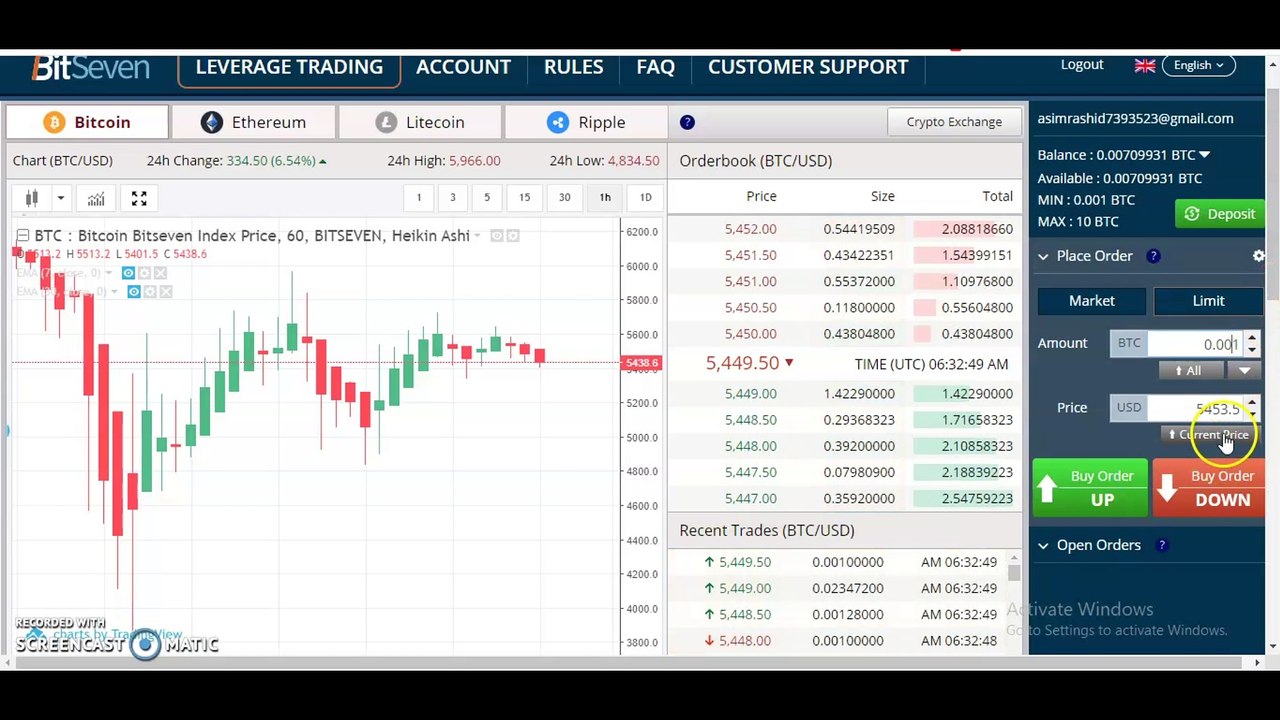Select the 3 minute timeframe

pyautogui.click(x=452, y=197)
